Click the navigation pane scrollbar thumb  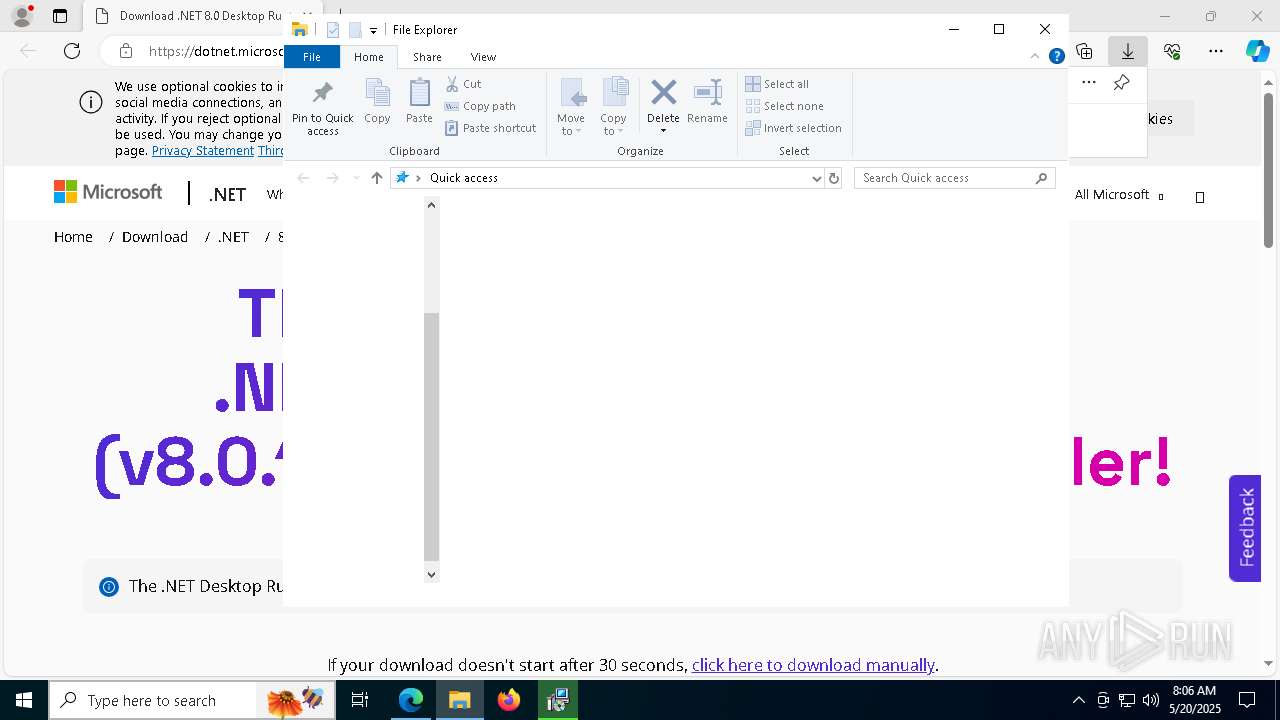click(431, 436)
